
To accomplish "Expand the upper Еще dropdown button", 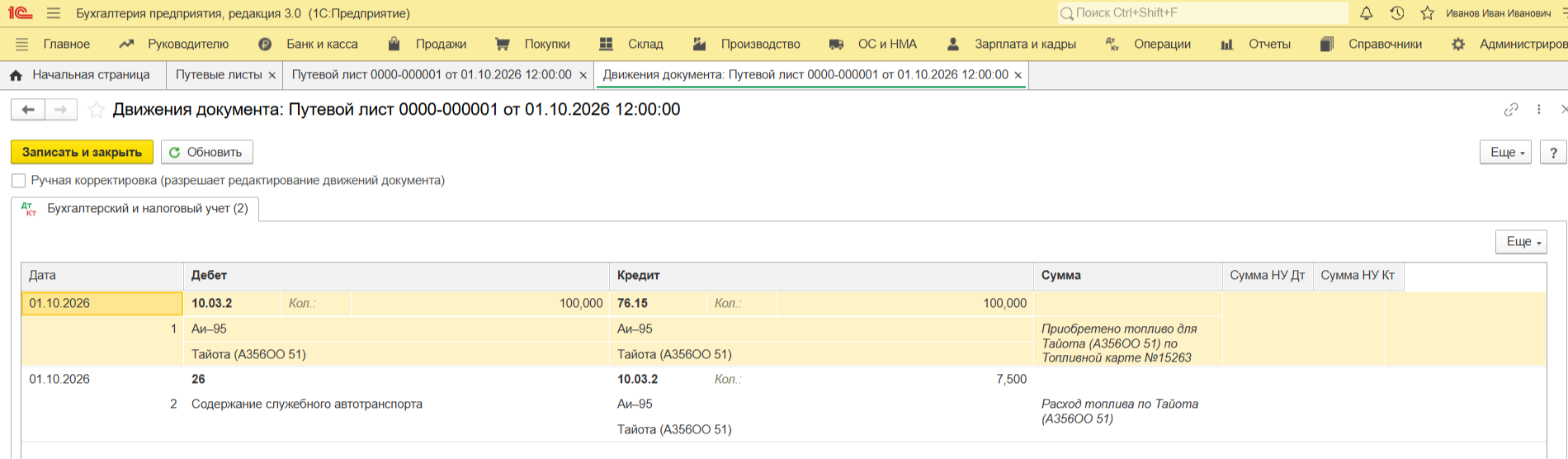I will pos(1506,153).
